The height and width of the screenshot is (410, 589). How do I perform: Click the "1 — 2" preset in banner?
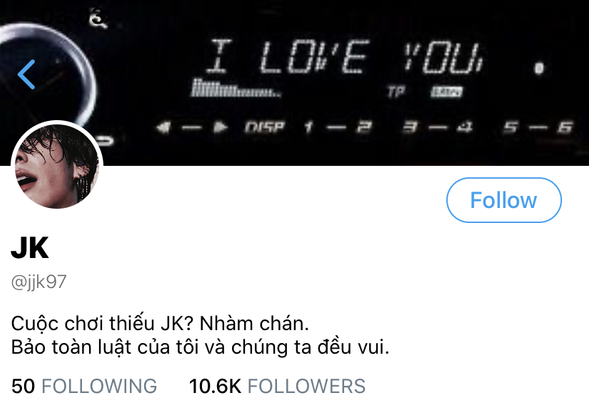tap(337, 127)
